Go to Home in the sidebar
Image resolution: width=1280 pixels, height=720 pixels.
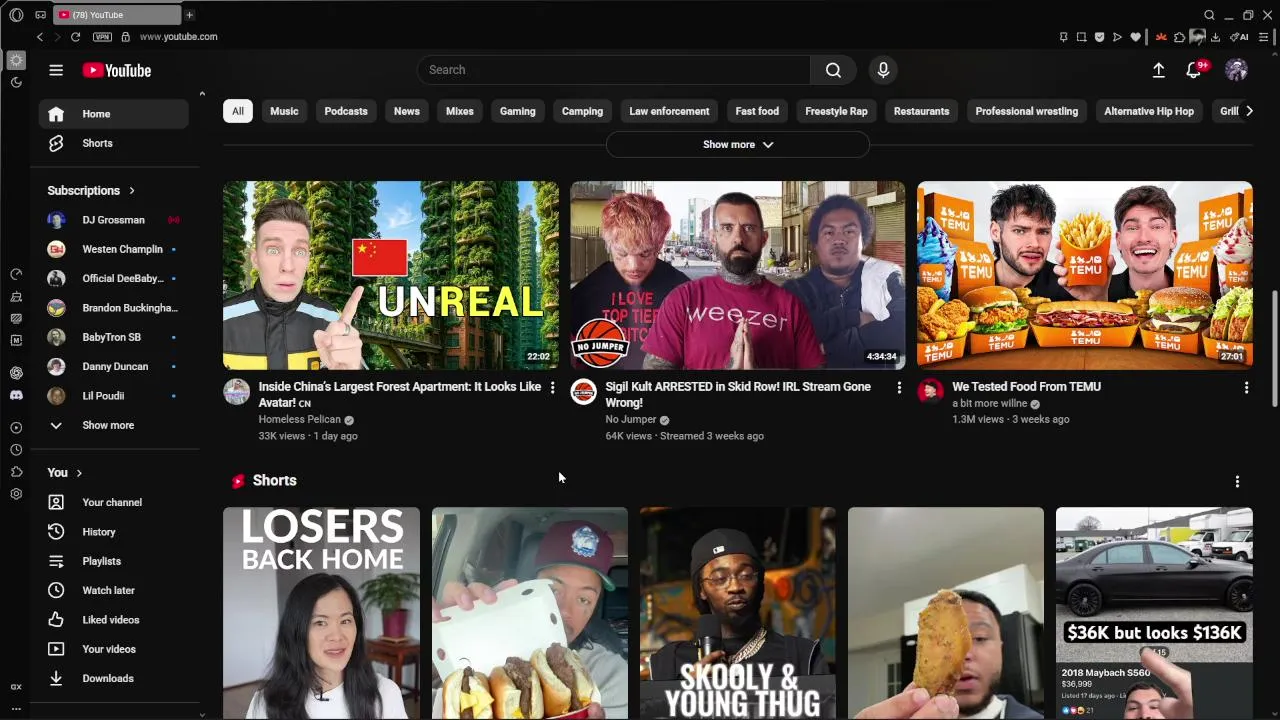pos(113,114)
